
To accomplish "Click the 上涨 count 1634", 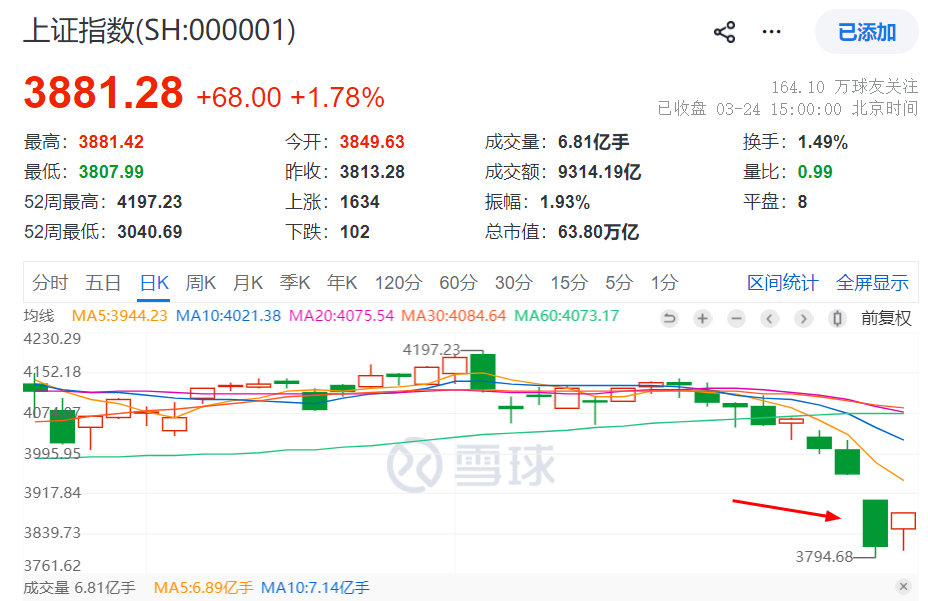I will tap(360, 202).
